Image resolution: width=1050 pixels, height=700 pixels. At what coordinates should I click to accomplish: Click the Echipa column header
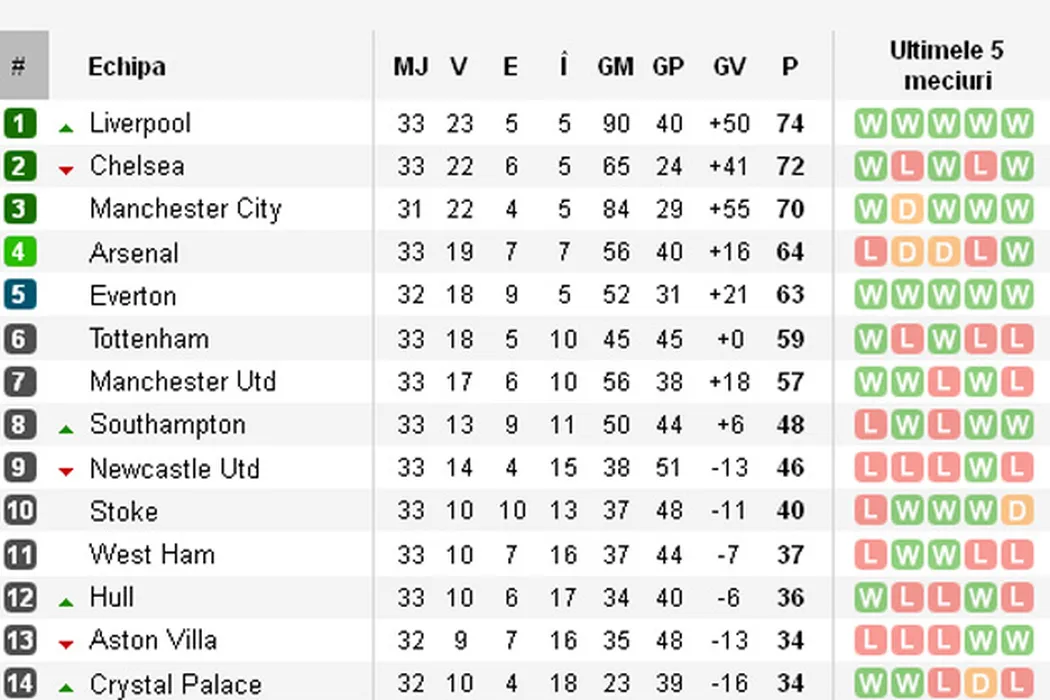click(x=126, y=67)
